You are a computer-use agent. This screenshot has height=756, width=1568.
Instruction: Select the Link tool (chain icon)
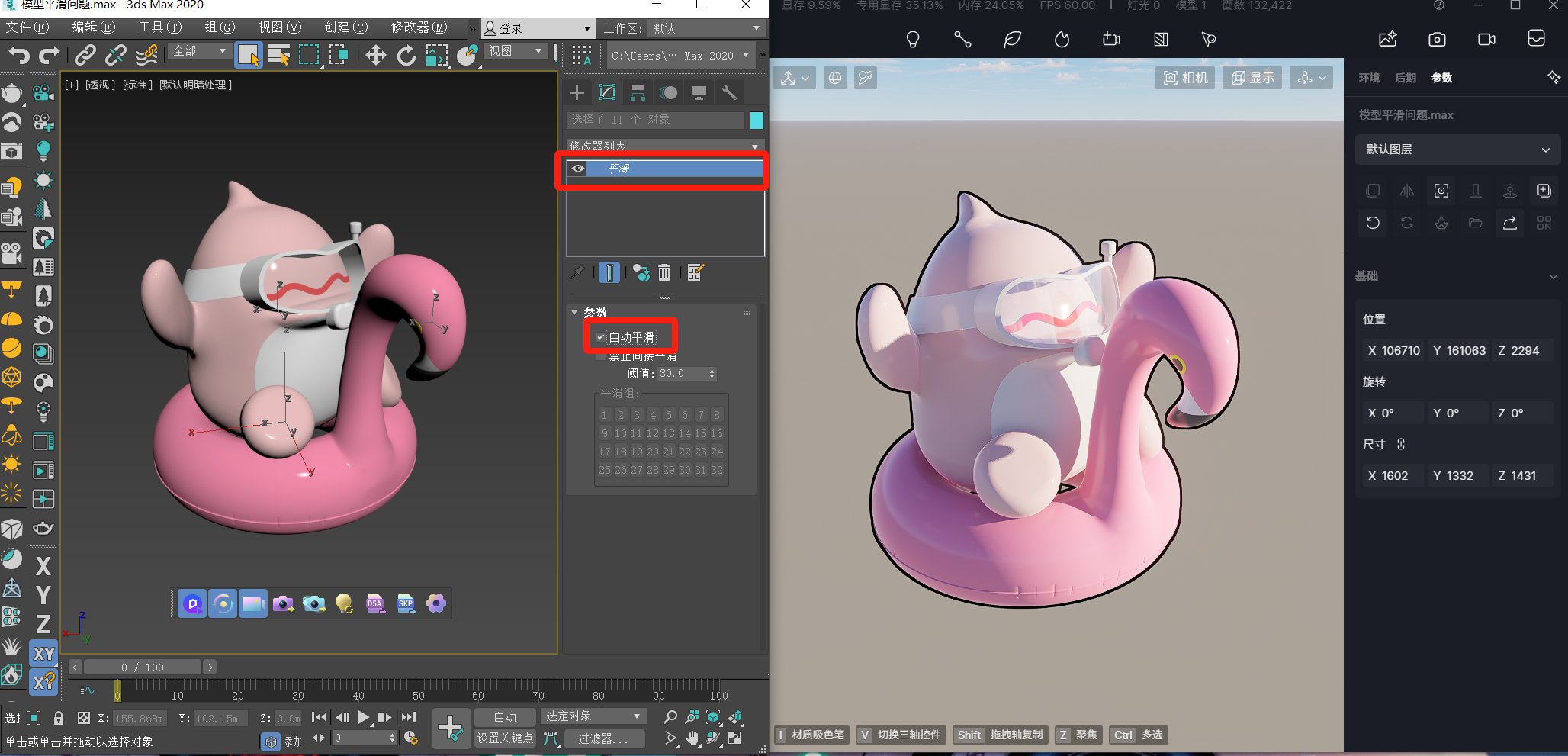pos(85,55)
